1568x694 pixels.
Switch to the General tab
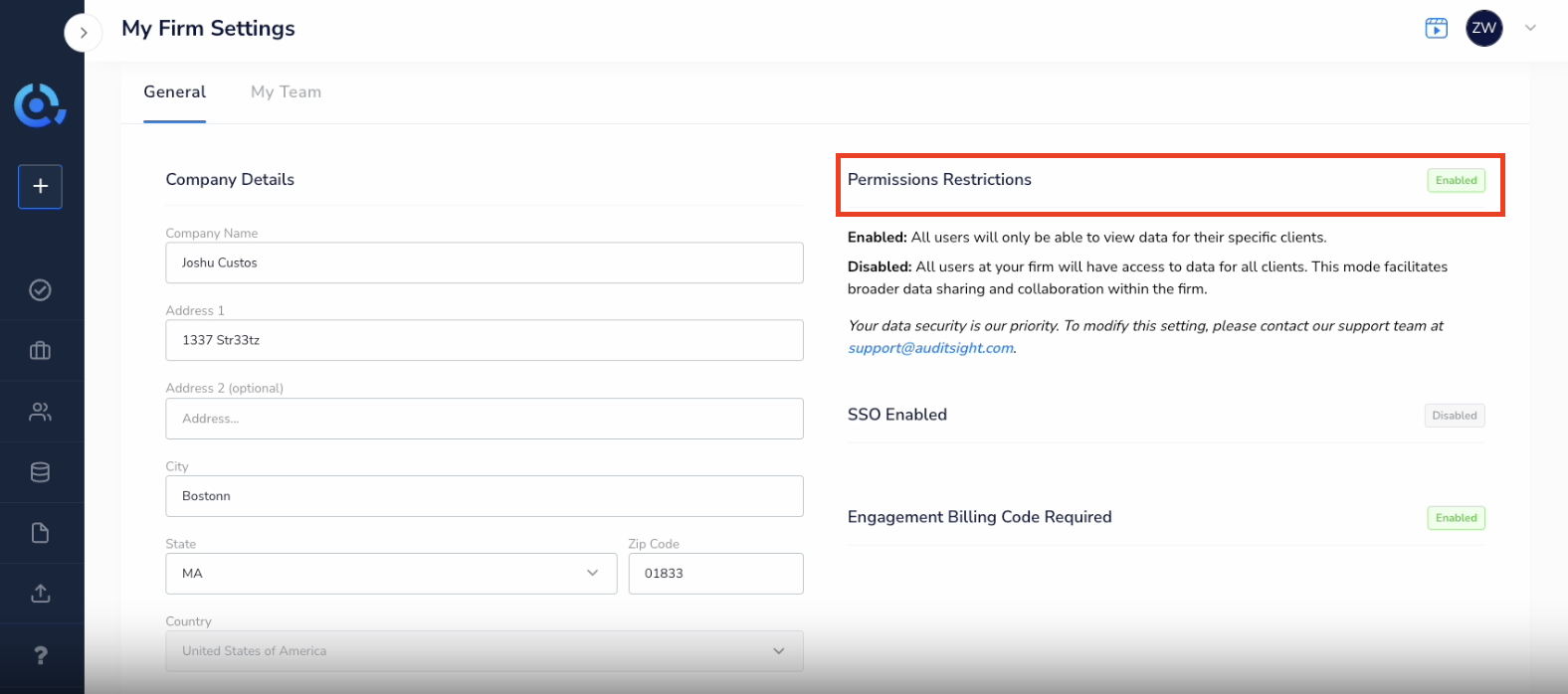(174, 92)
